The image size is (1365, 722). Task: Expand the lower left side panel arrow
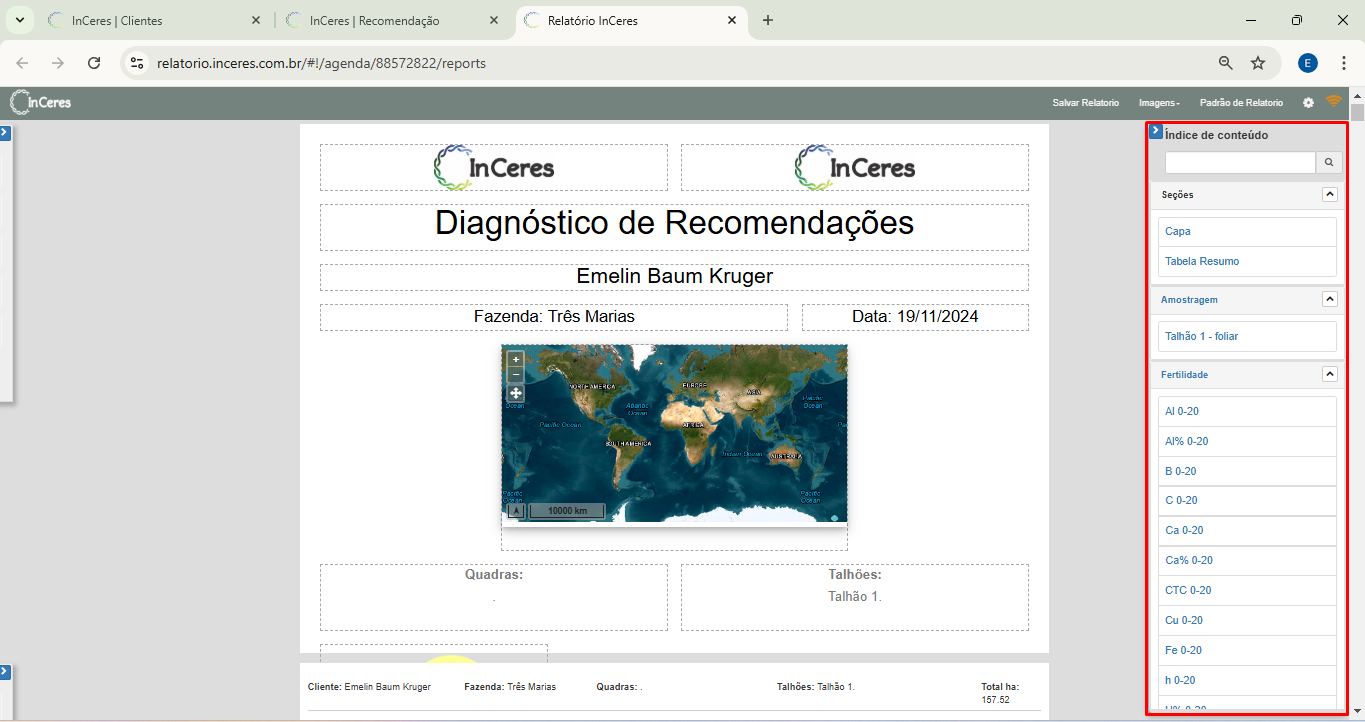click(4, 671)
